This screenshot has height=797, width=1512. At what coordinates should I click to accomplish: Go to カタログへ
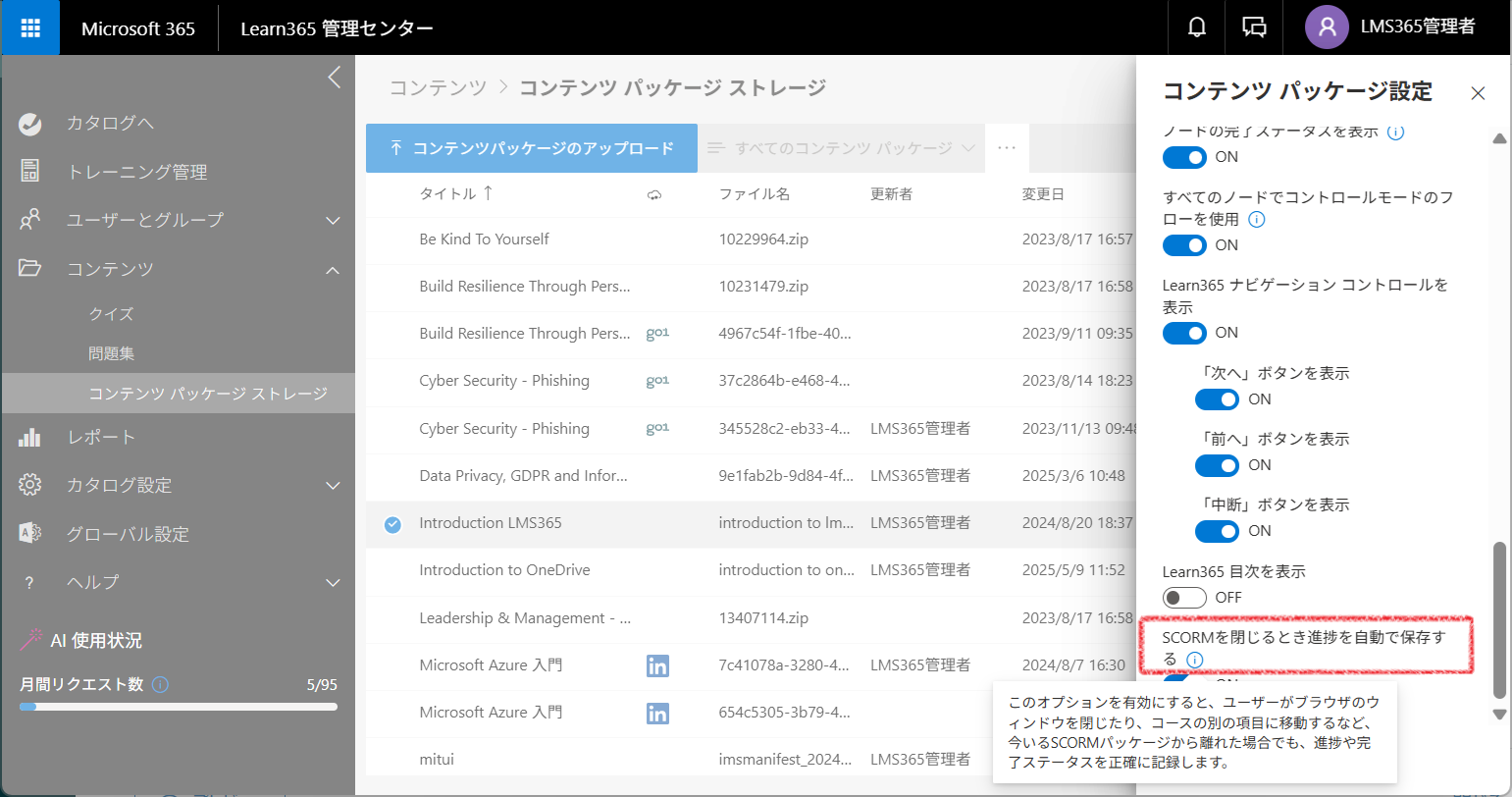pos(110,123)
